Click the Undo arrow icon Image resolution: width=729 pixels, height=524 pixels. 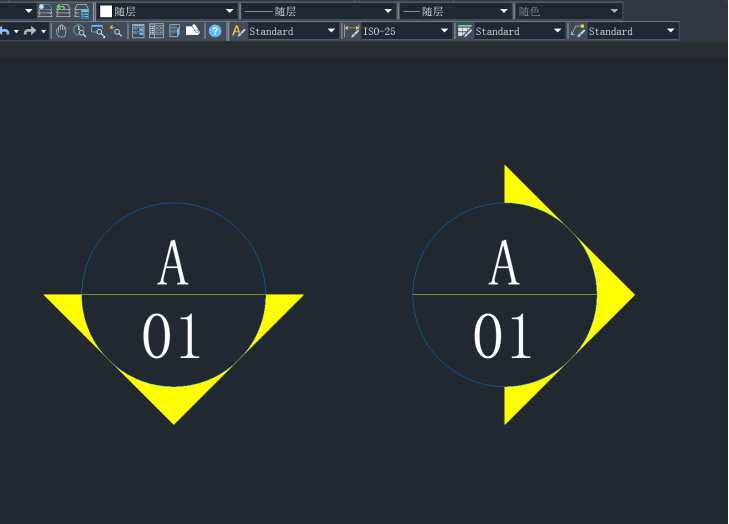point(5,31)
